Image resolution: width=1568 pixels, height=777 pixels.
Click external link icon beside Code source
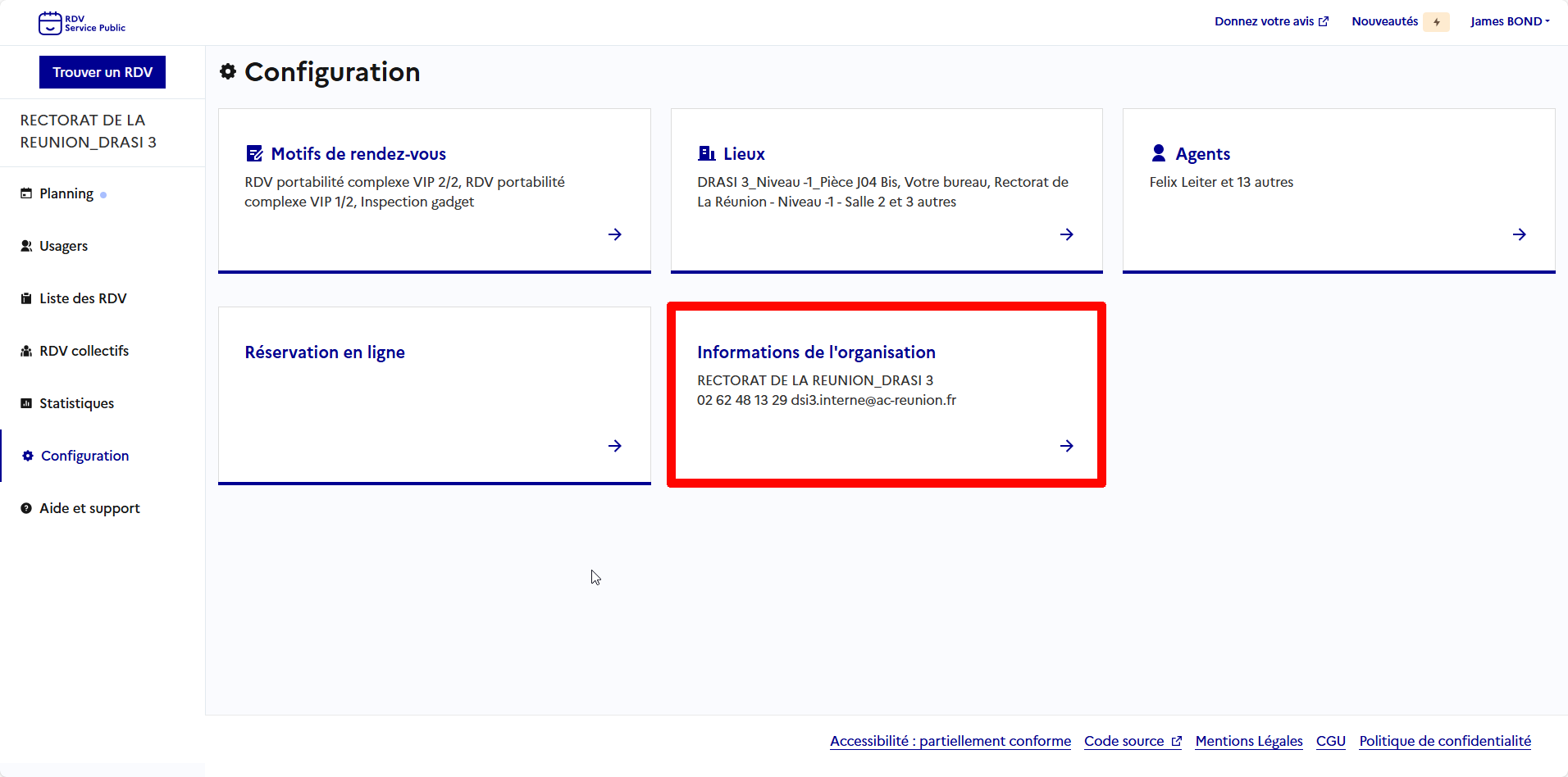click(1177, 741)
